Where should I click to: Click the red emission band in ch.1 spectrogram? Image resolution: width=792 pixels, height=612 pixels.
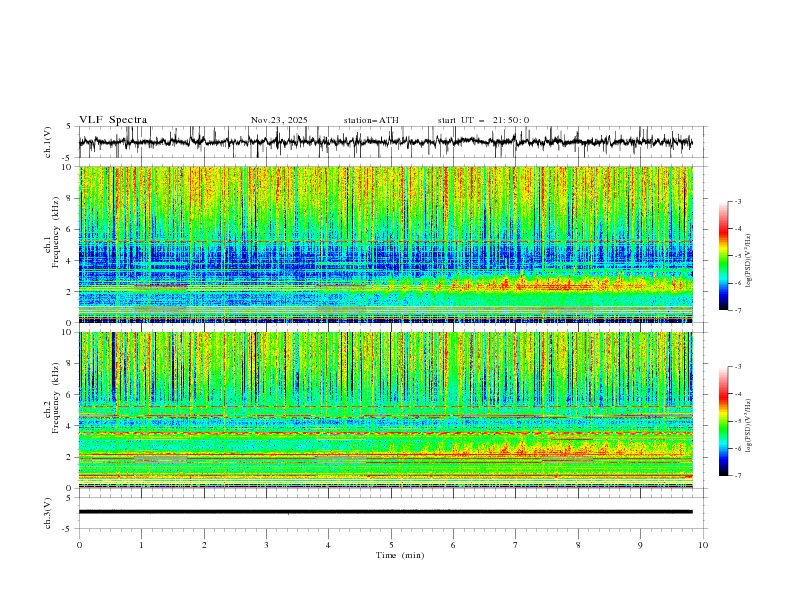pyautogui.click(x=546, y=285)
